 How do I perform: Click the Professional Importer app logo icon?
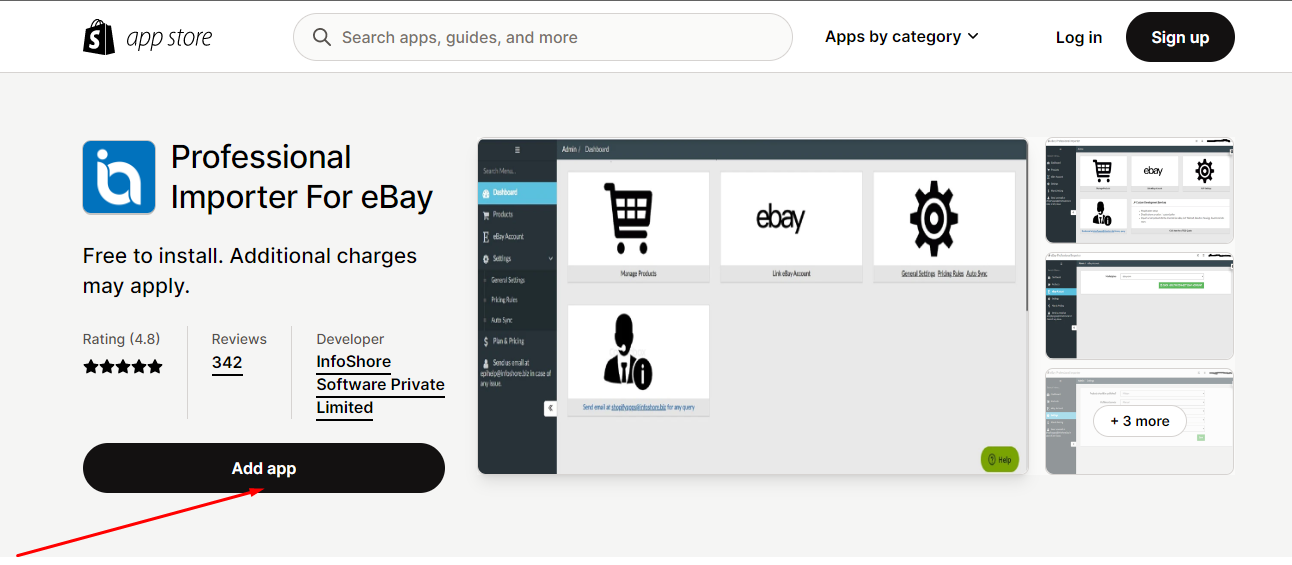[119, 177]
